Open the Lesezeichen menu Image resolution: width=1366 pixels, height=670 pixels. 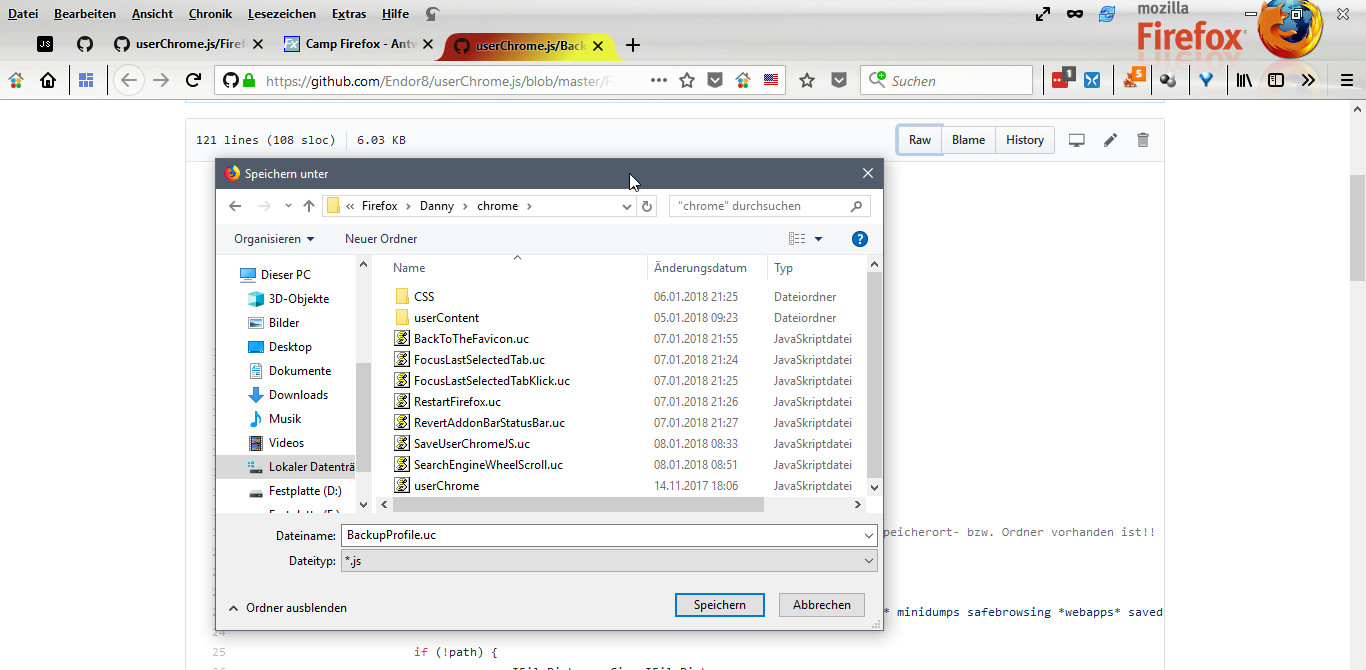281,14
